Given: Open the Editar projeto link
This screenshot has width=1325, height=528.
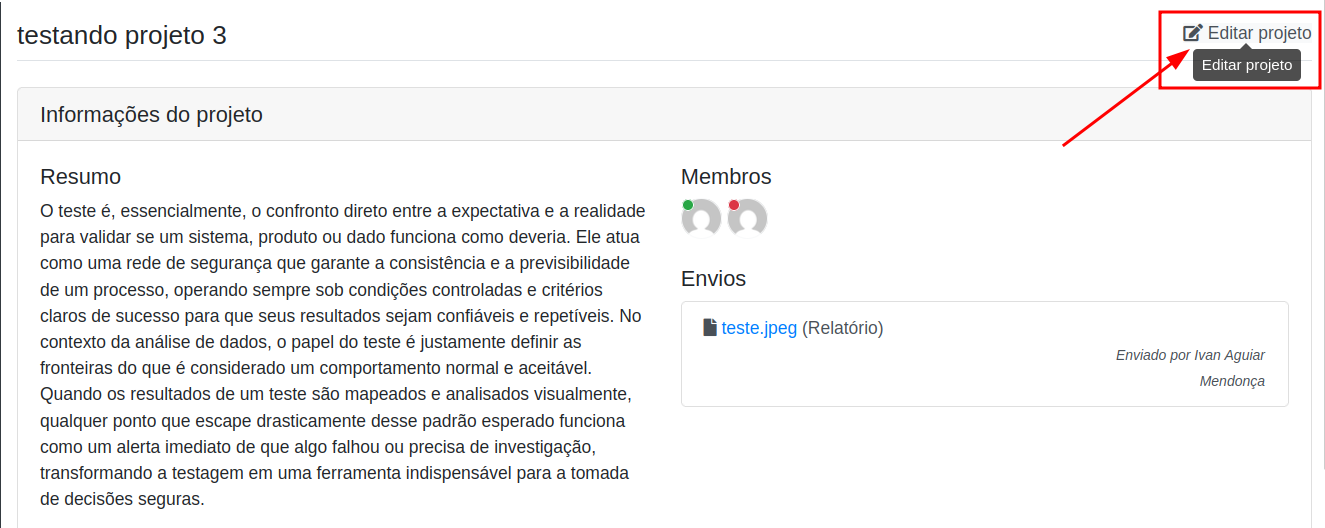Looking at the screenshot, I should 1247,33.
